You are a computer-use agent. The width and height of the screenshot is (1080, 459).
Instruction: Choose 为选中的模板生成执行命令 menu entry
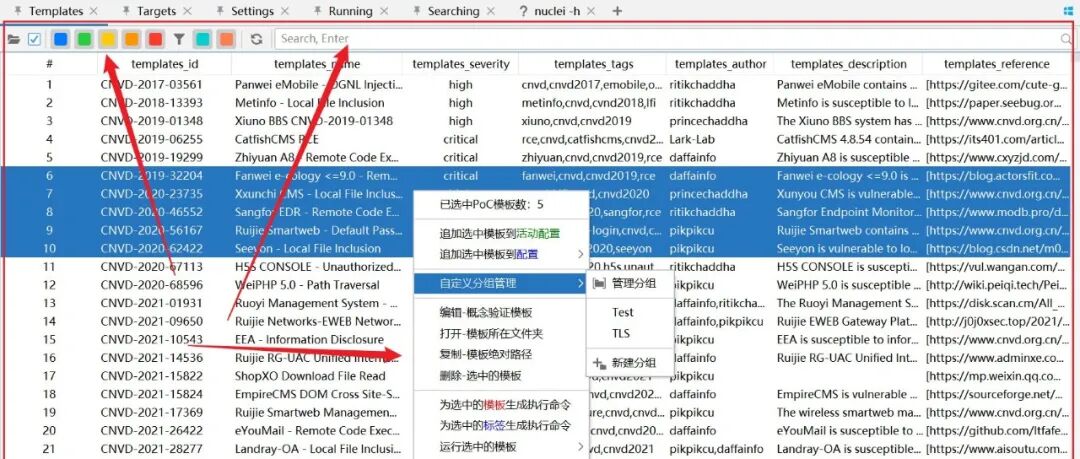pyautogui.click(x=501, y=405)
